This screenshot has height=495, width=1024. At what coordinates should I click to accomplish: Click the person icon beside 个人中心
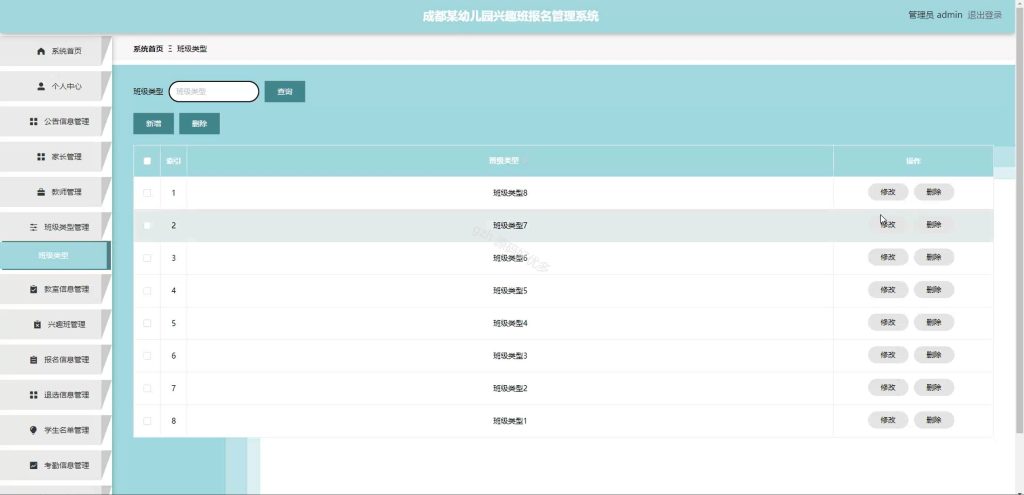point(41,86)
